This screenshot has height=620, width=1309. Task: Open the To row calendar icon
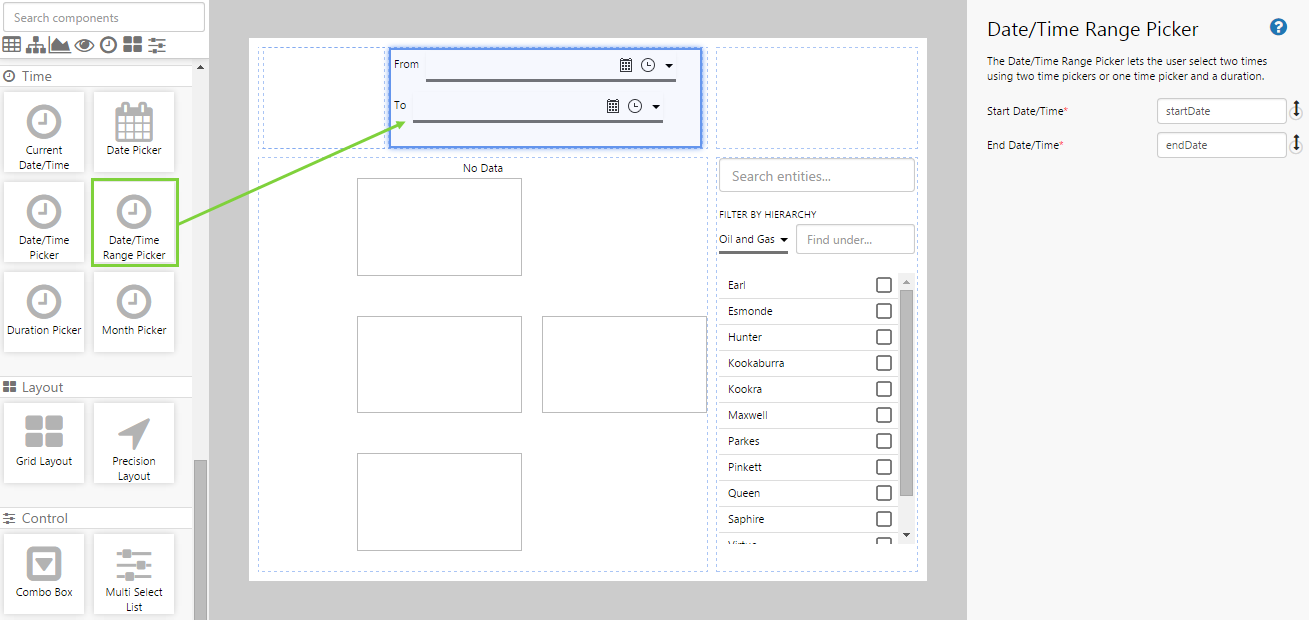(613, 106)
